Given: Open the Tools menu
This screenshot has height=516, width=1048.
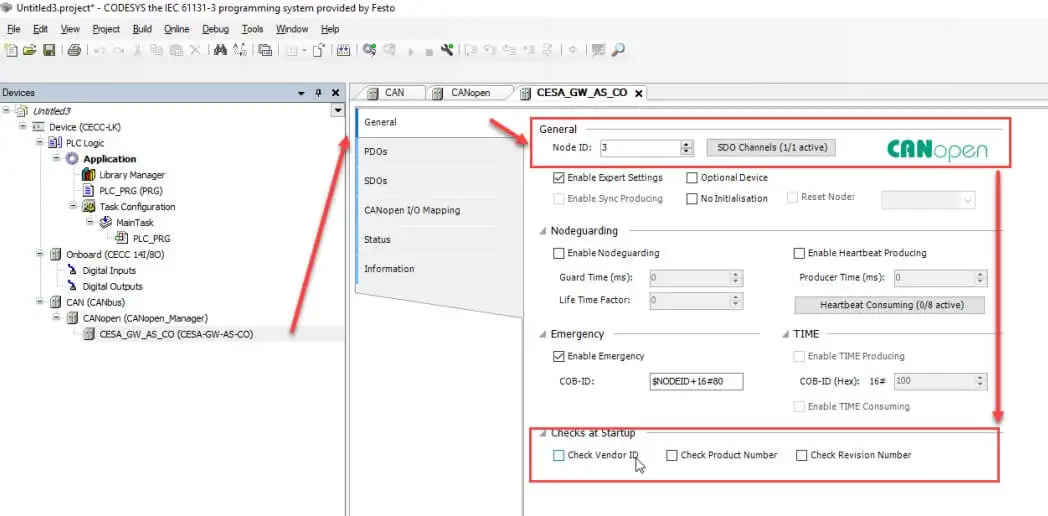Looking at the screenshot, I should [252, 29].
